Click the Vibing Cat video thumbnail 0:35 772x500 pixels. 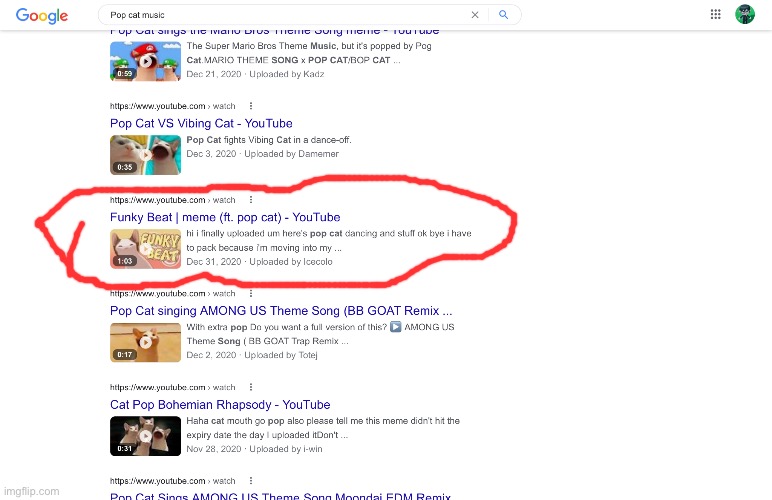pyautogui.click(x=145, y=155)
